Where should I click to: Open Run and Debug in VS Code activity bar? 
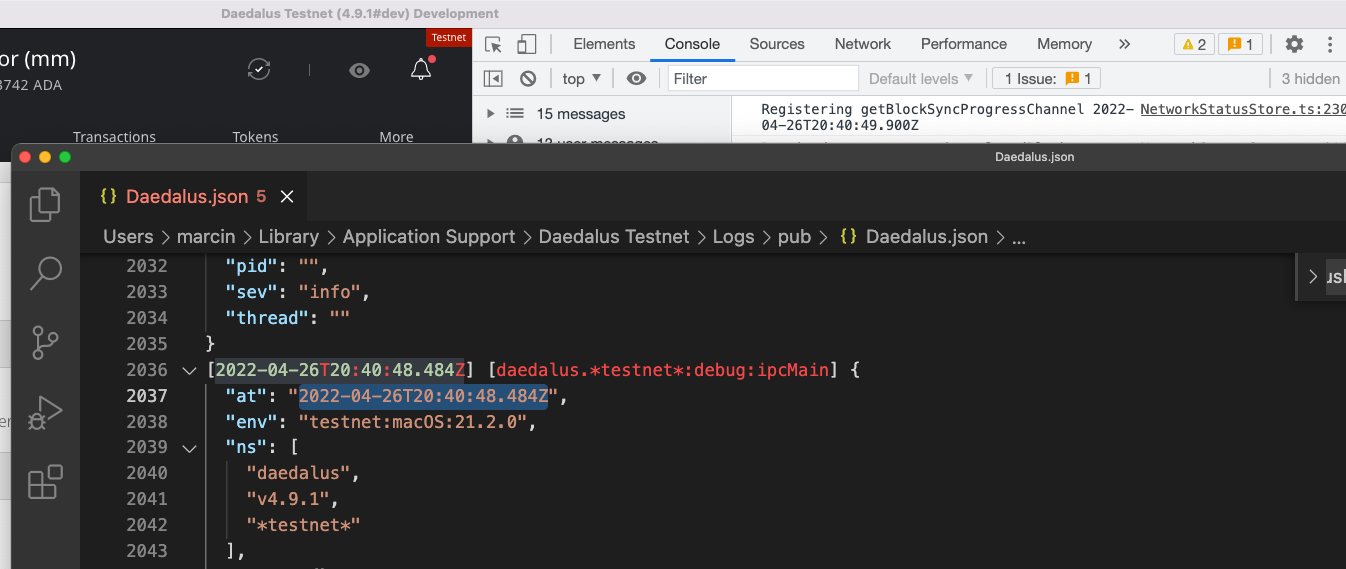[x=46, y=412]
